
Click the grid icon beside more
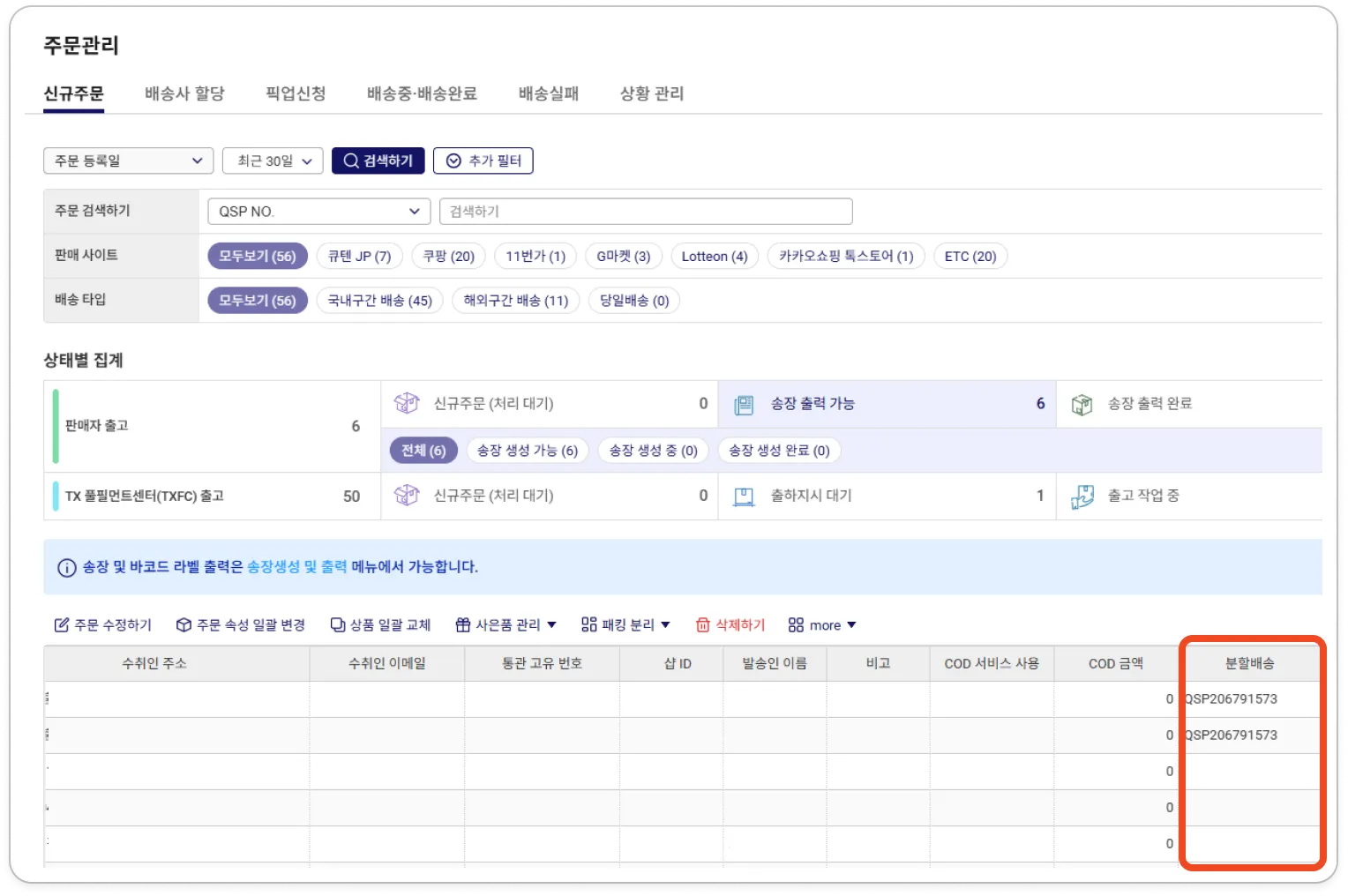[x=796, y=625]
